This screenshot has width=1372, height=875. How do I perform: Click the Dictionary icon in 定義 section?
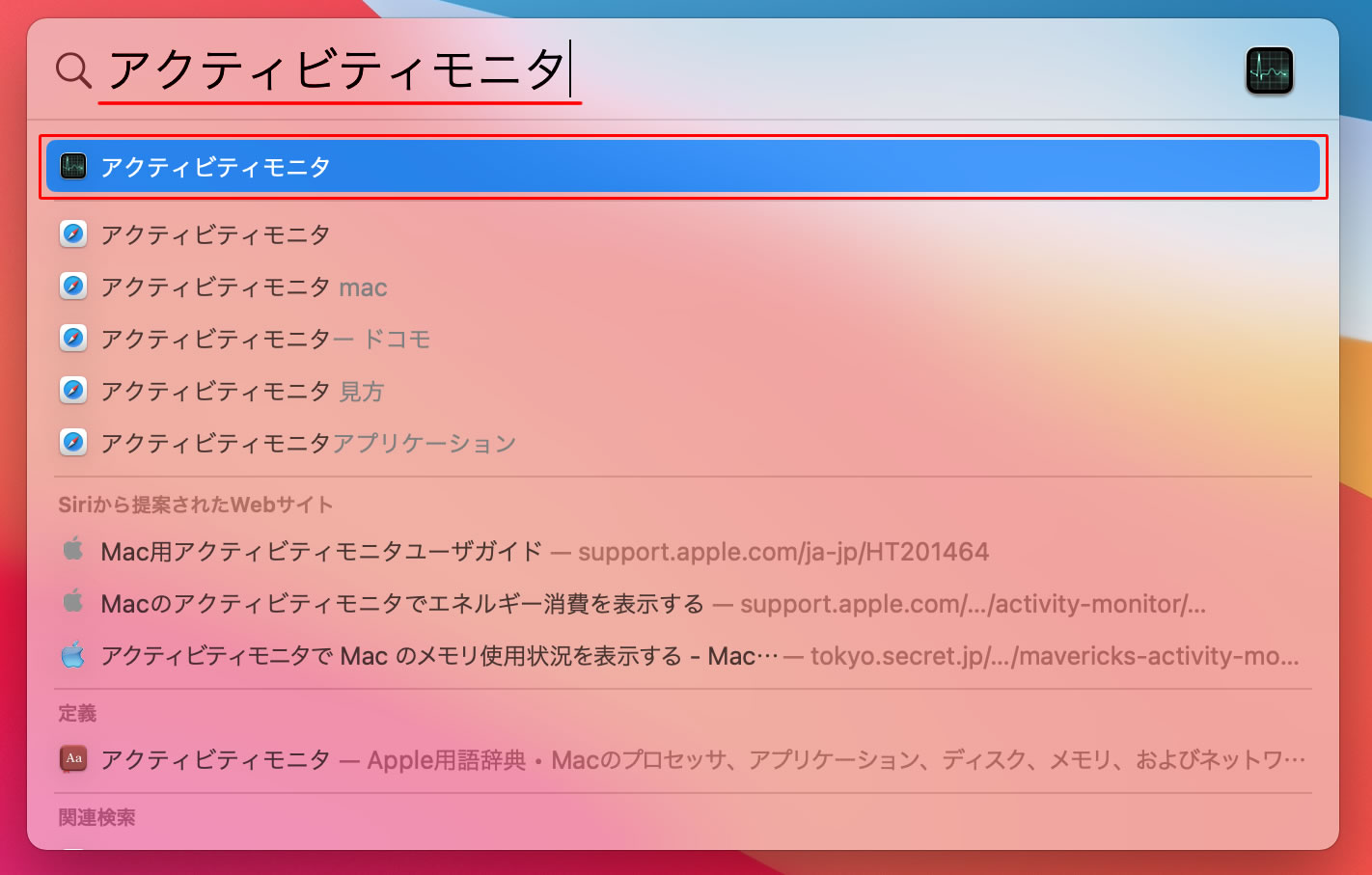pyautogui.click(x=73, y=759)
